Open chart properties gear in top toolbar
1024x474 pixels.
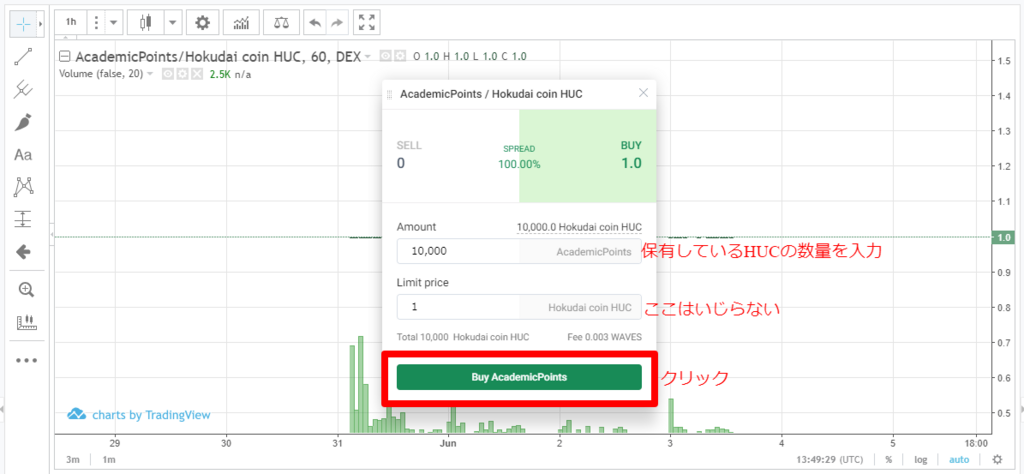point(203,22)
